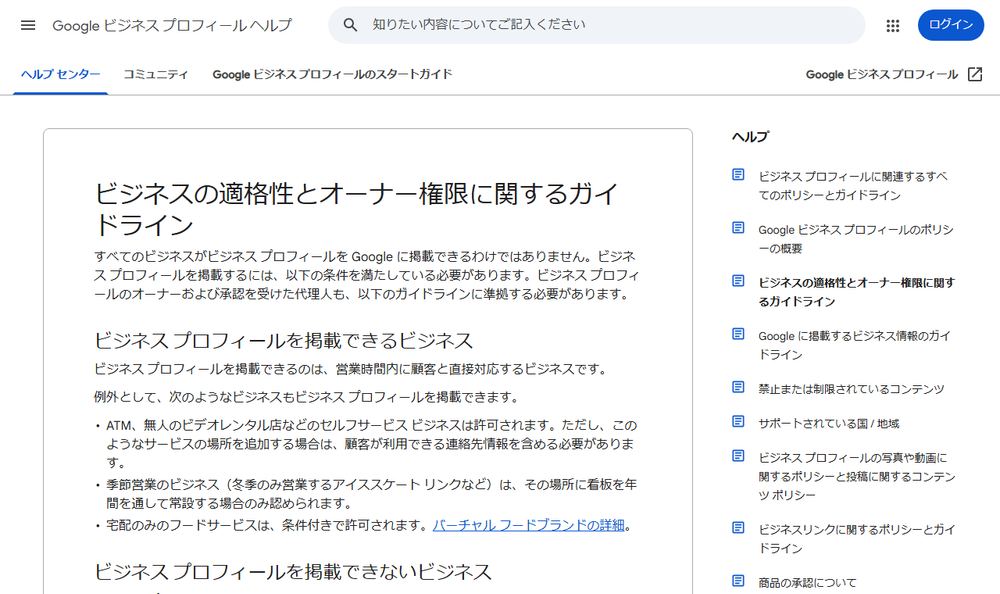This screenshot has height=594, width=1000.
Task: Click document icon beside 商品の承認について
Action: (x=738, y=581)
